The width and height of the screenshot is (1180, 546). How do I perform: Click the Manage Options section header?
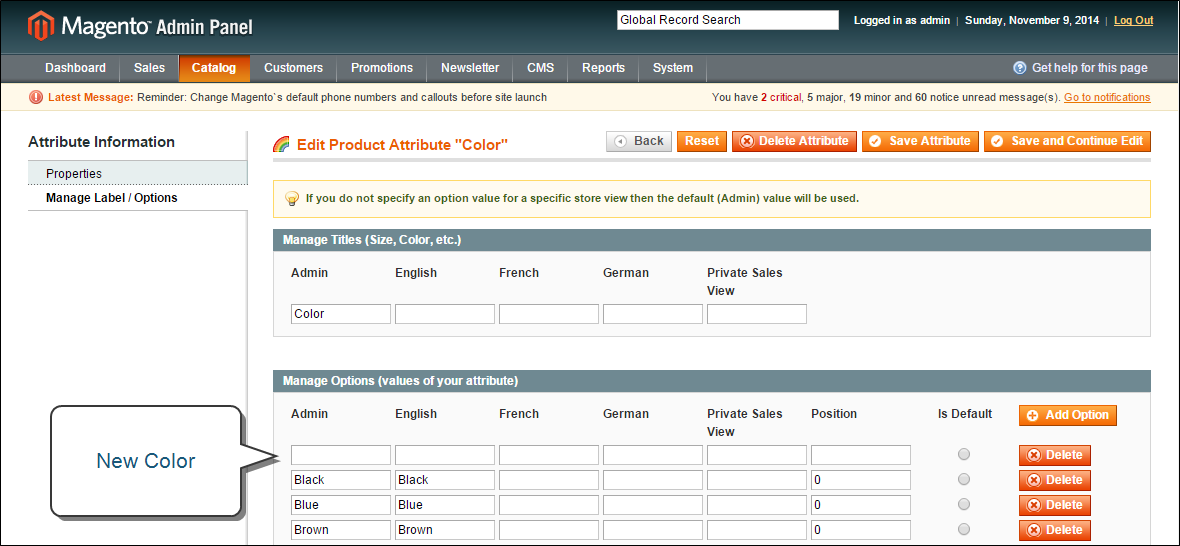[x=712, y=381]
